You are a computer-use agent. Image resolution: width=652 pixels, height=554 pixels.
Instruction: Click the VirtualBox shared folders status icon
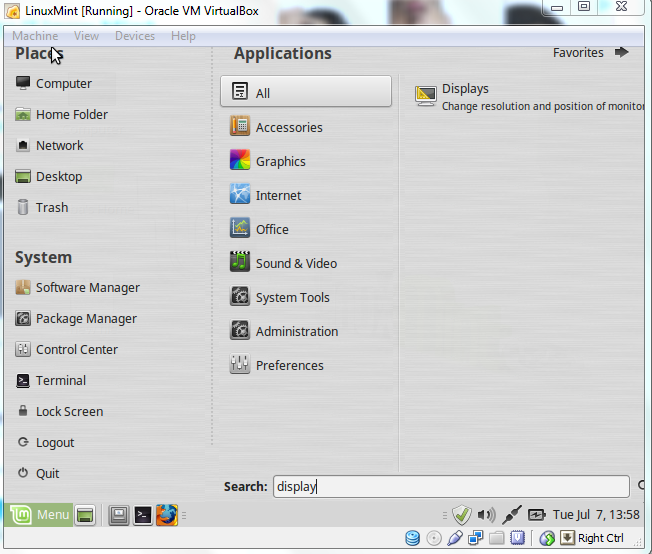[496, 538]
